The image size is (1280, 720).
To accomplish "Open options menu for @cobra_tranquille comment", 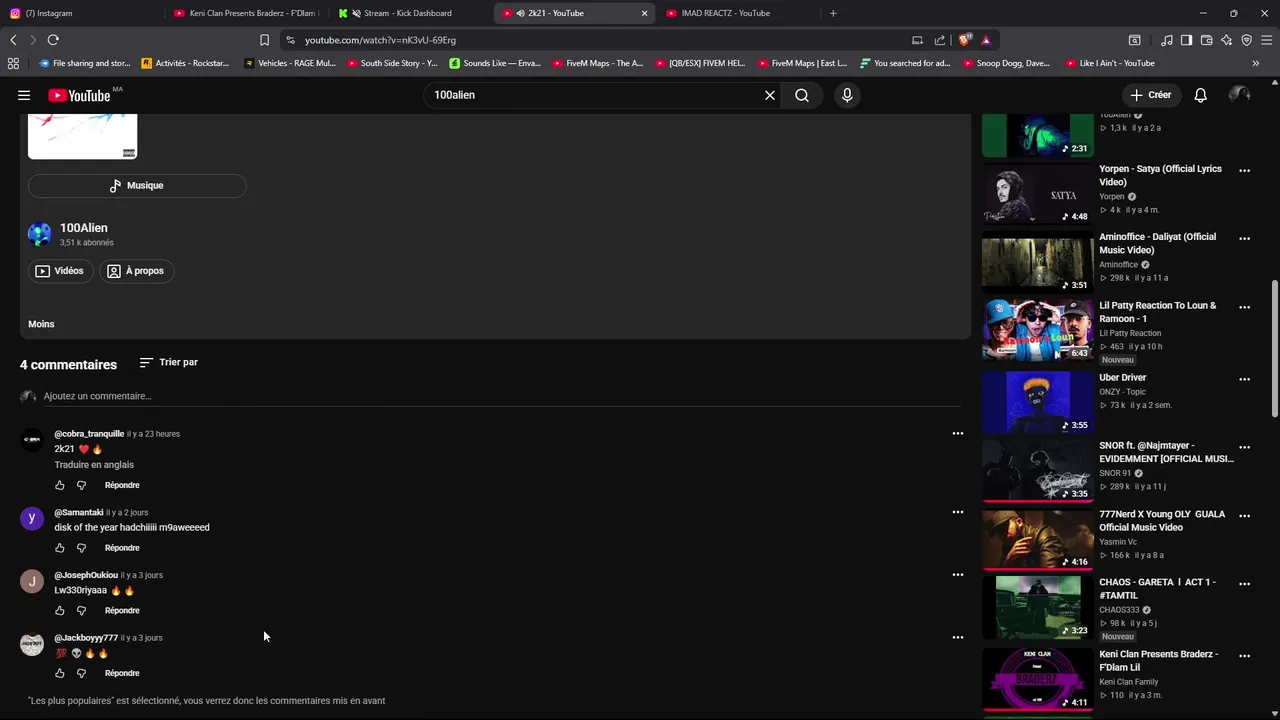I will [x=958, y=433].
